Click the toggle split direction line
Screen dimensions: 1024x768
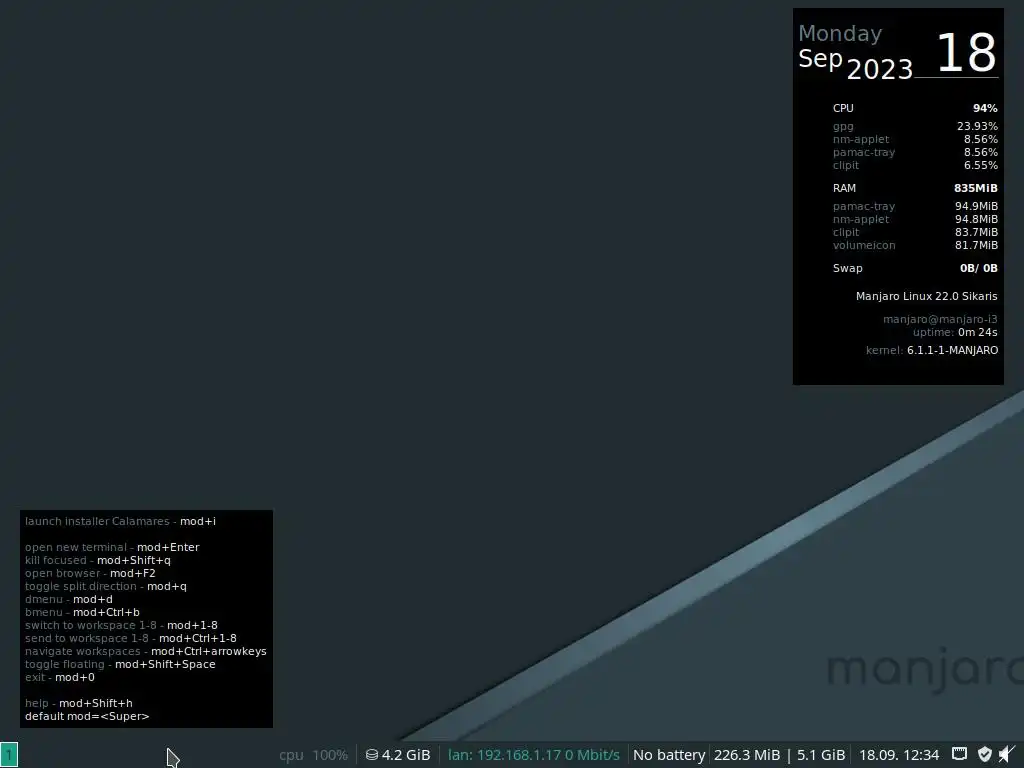coord(105,586)
